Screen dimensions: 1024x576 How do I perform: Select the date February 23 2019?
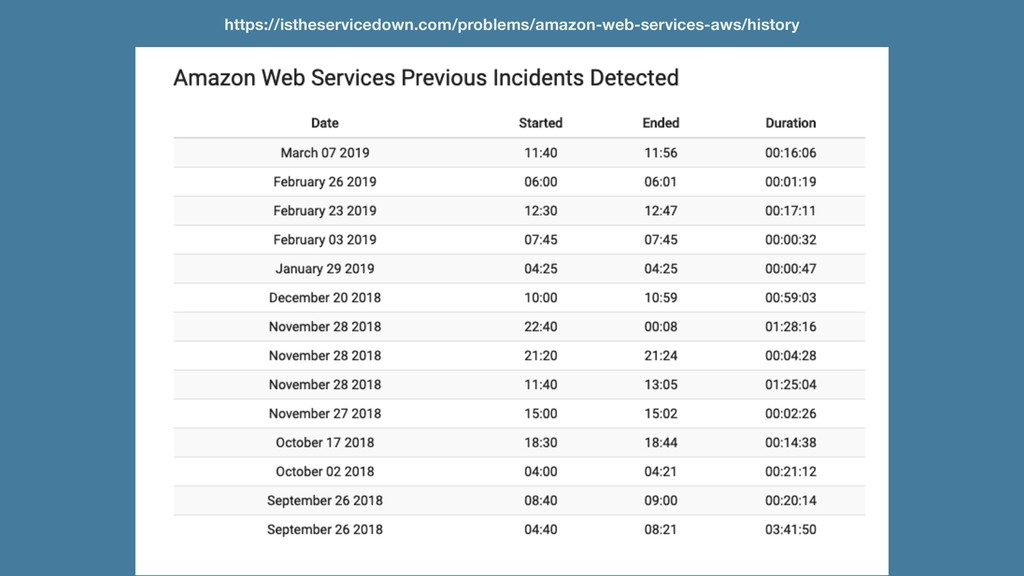click(325, 211)
